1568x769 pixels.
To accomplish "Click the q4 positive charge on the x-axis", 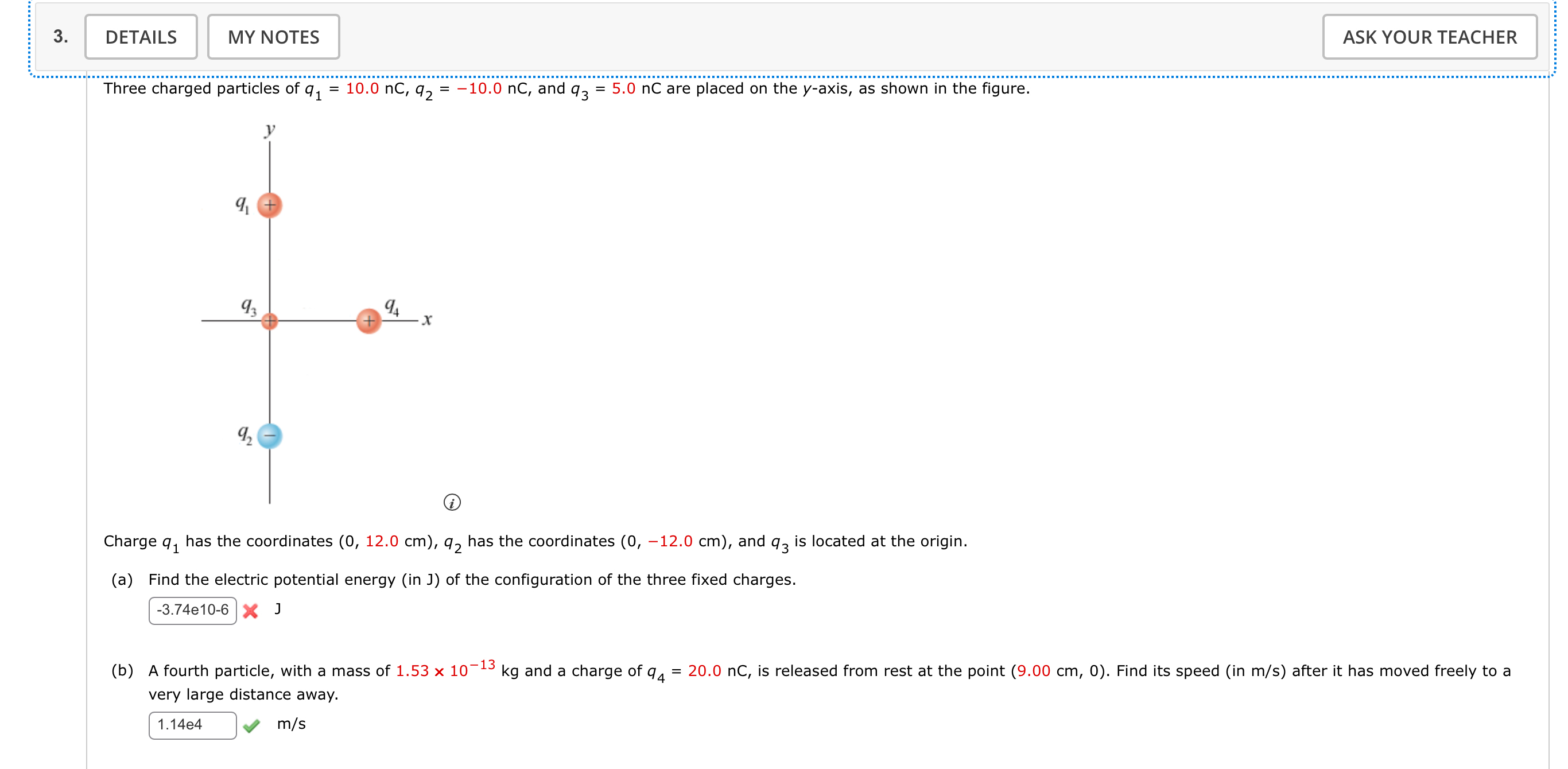I will 369,321.
